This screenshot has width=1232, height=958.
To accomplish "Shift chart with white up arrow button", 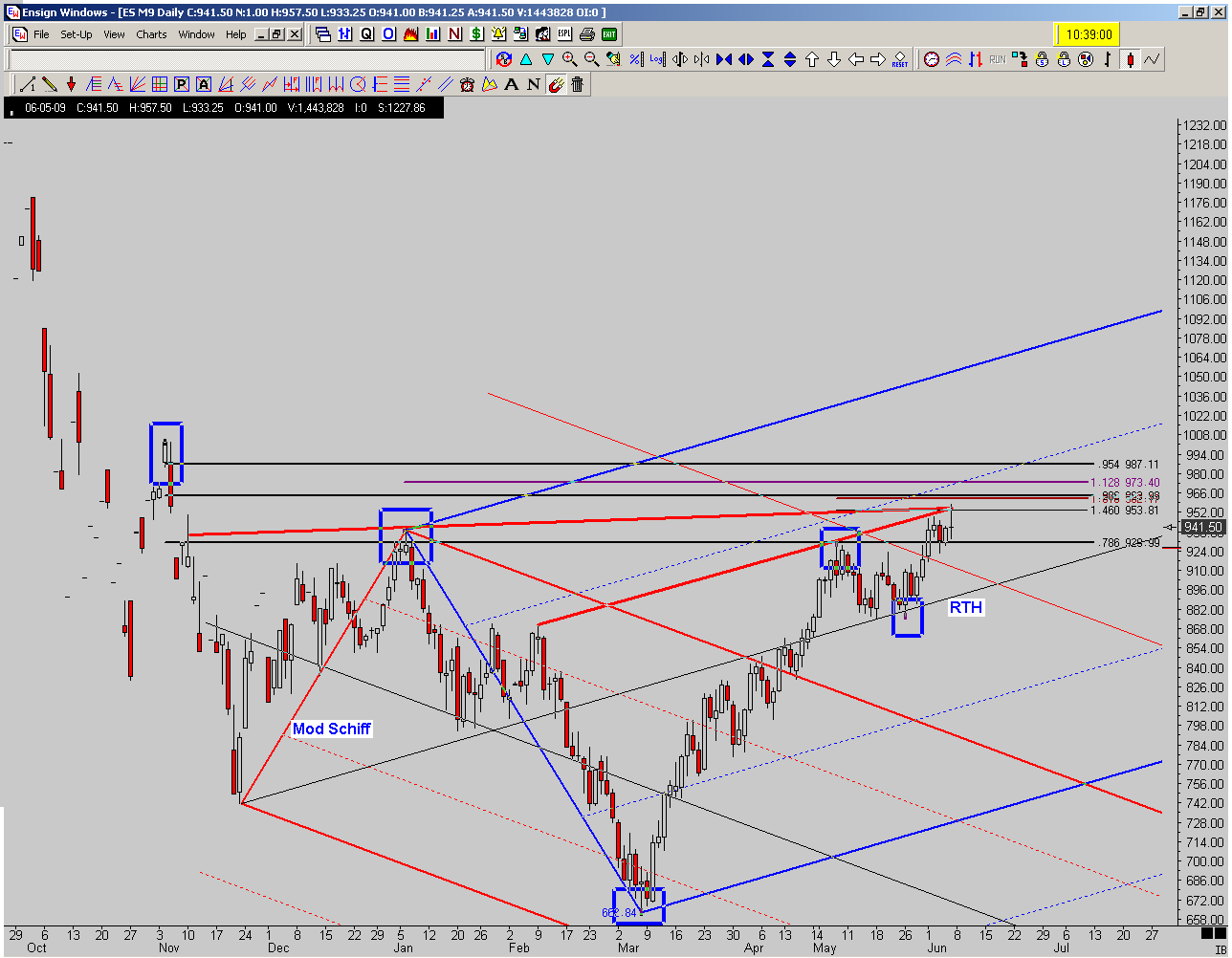I will click(812, 59).
